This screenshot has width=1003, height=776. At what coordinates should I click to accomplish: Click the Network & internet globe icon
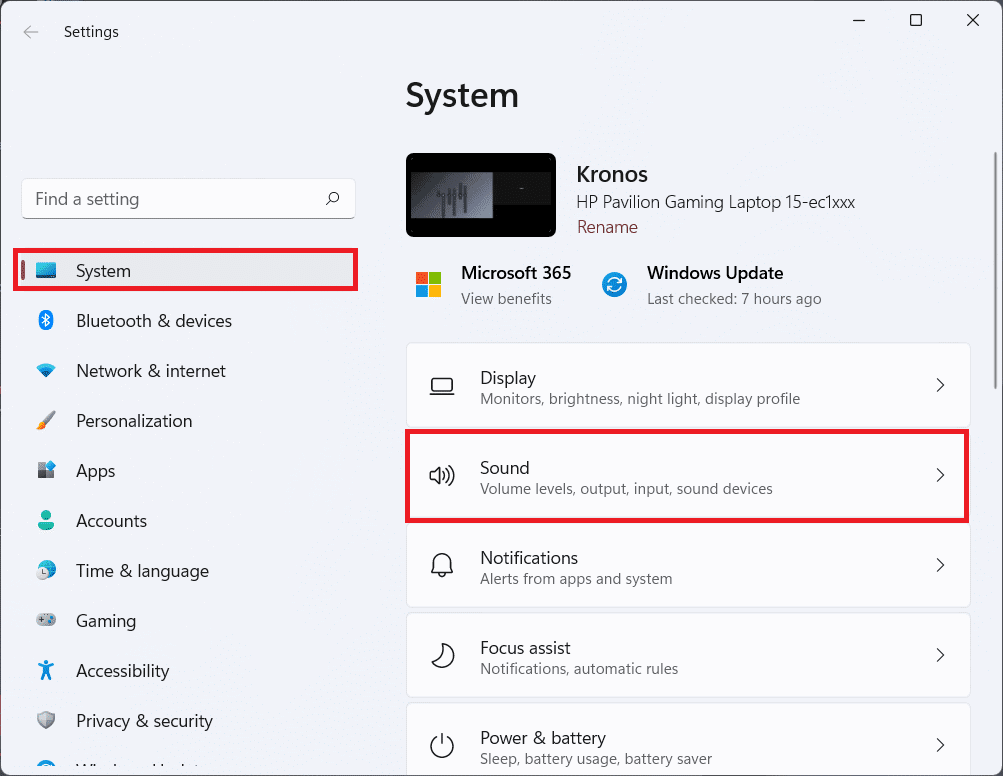pyautogui.click(x=46, y=370)
